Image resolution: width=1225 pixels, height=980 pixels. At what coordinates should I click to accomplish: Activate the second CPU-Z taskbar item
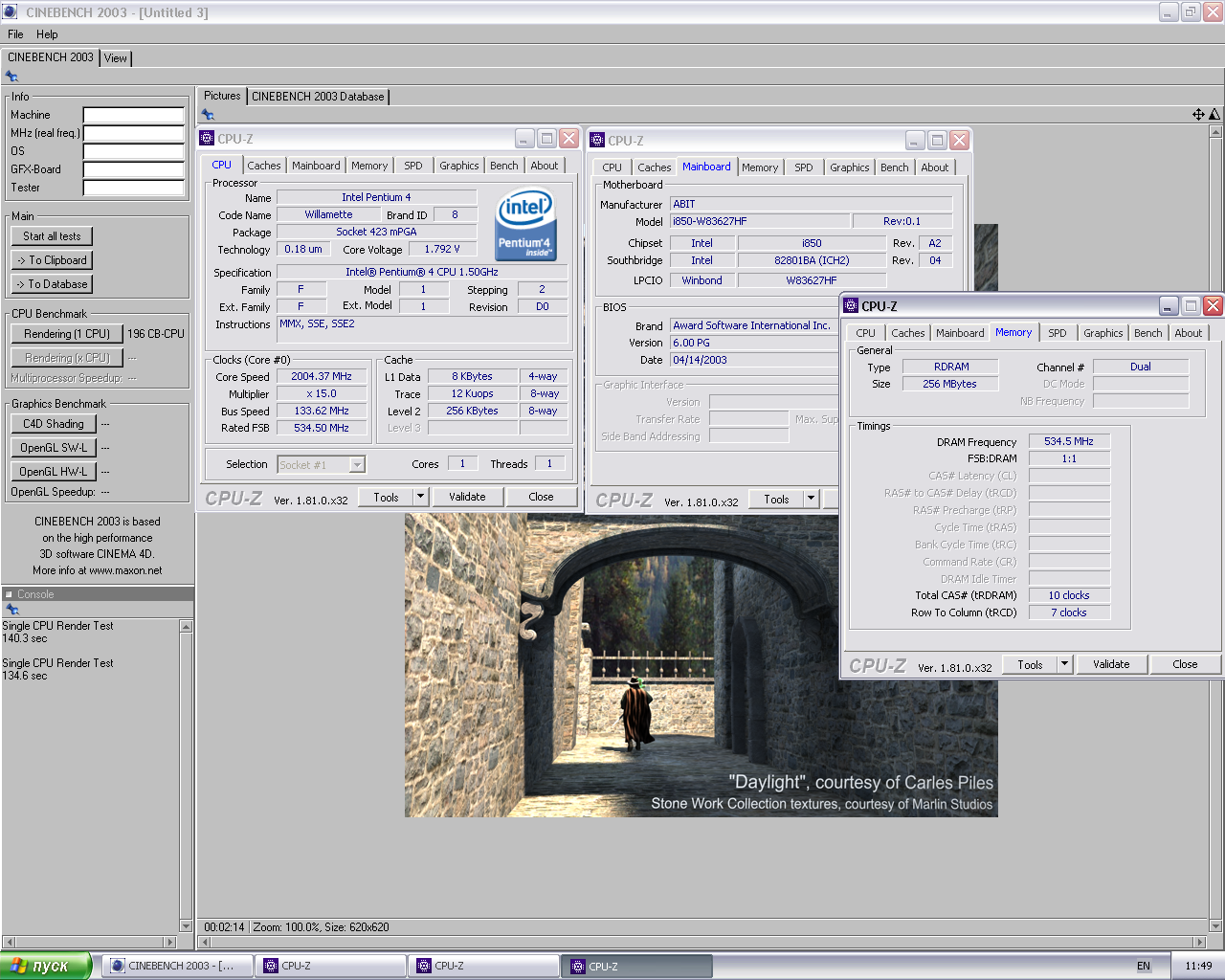coord(484,966)
